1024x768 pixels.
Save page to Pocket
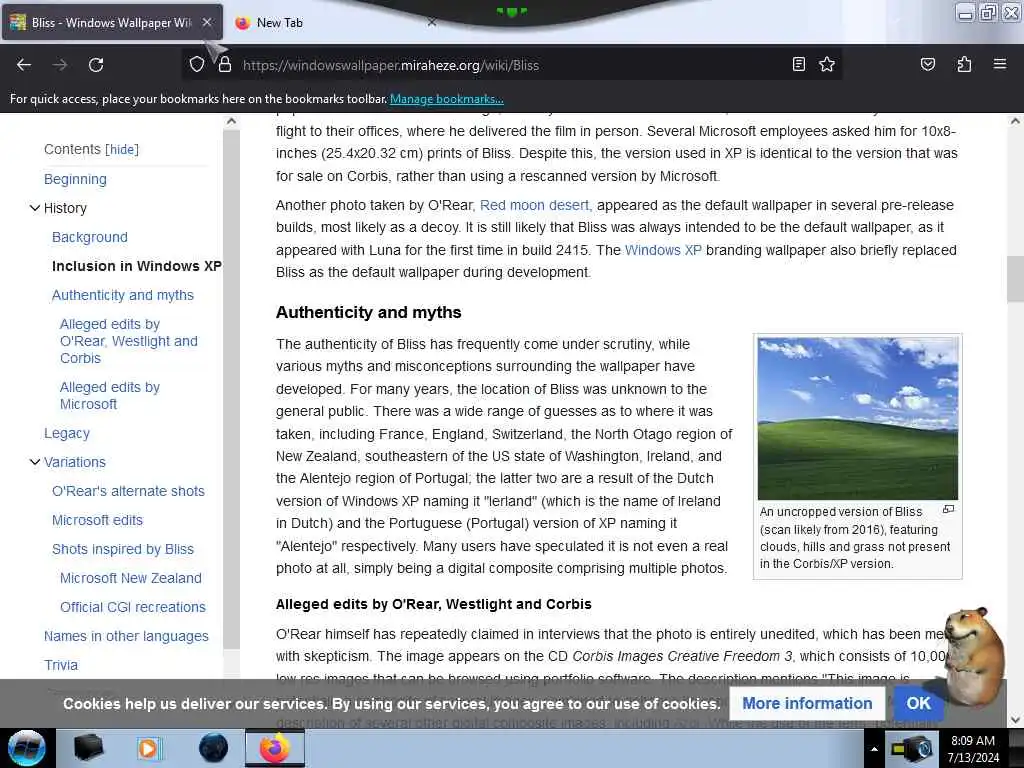point(927,64)
